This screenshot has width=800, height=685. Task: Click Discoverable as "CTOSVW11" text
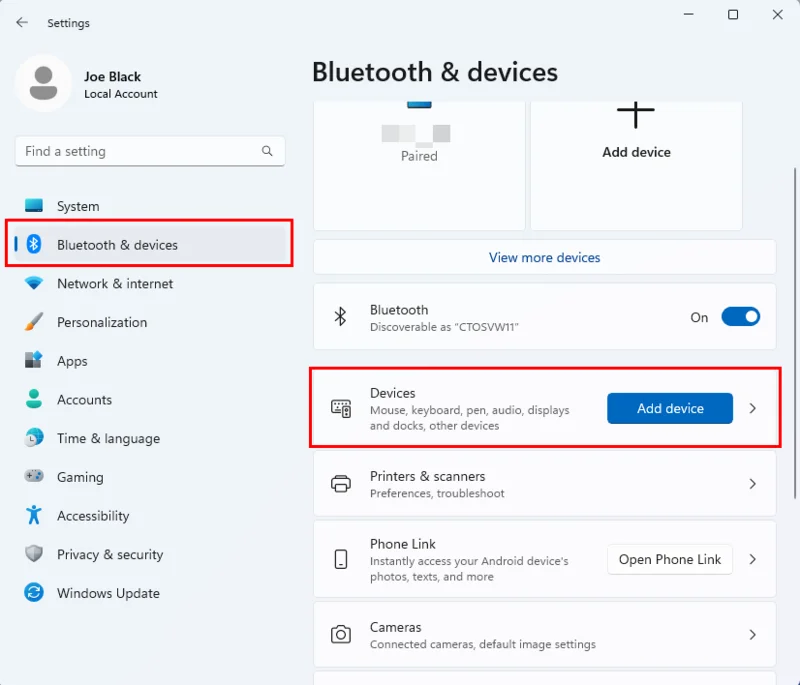444,327
